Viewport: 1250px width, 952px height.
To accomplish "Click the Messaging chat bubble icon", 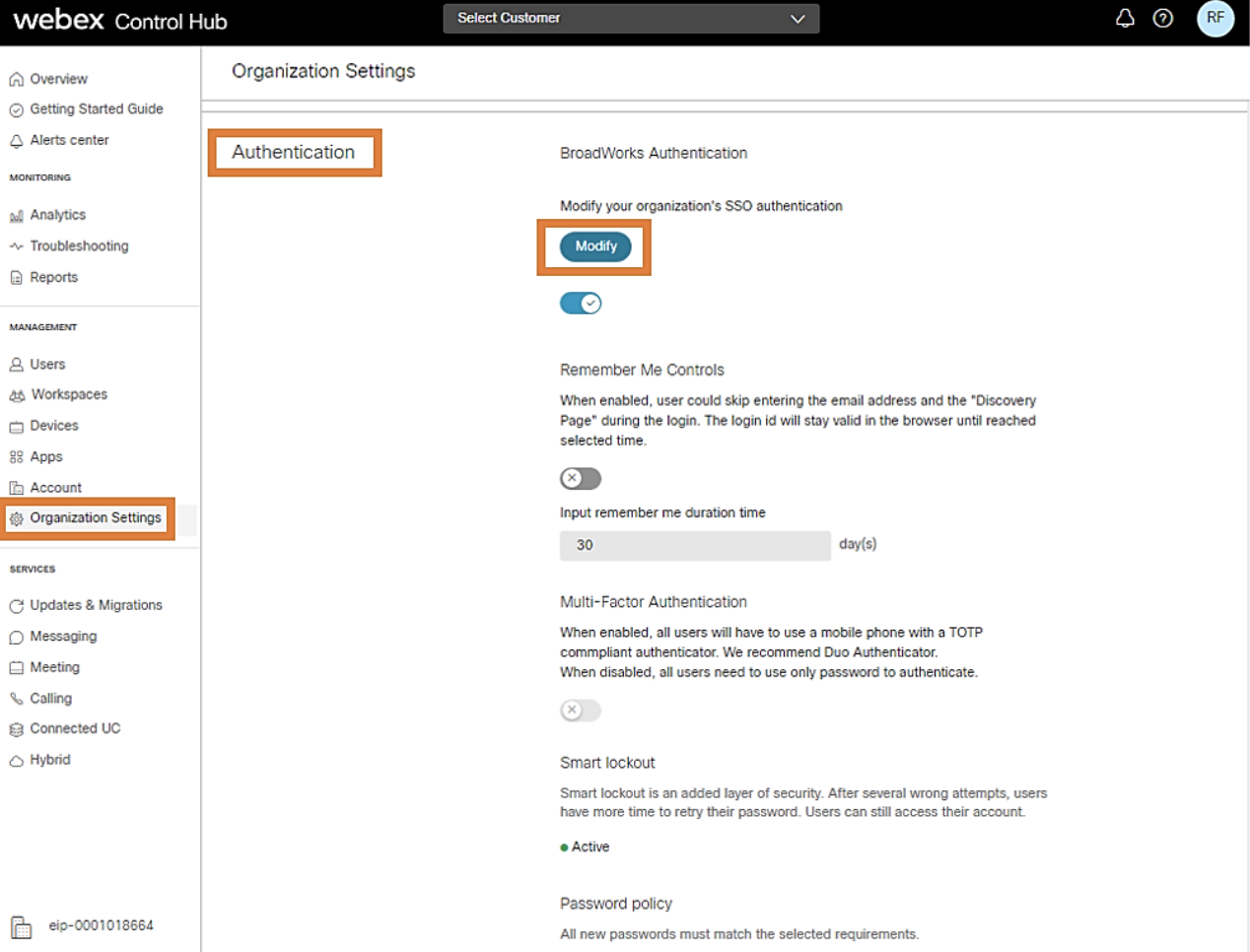I will (x=17, y=638).
